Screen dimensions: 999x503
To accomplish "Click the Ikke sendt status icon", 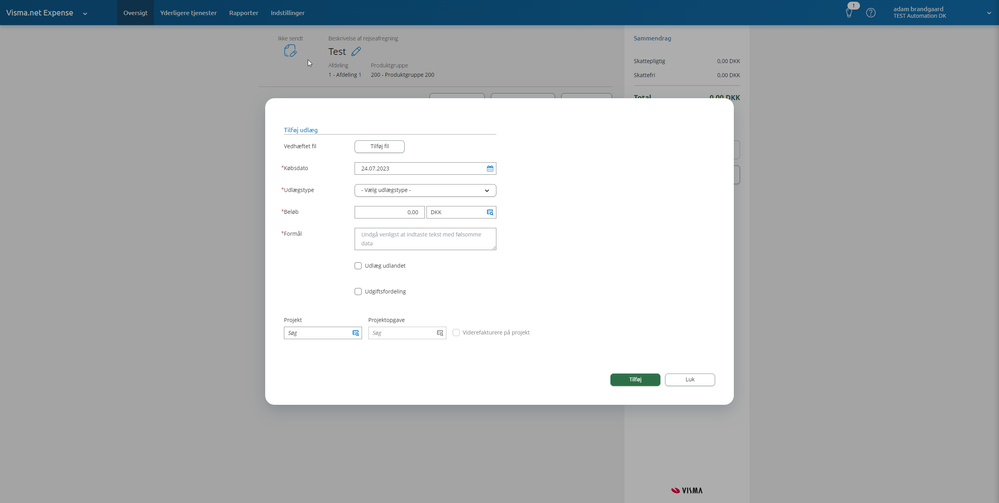I will pyautogui.click(x=290, y=51).
